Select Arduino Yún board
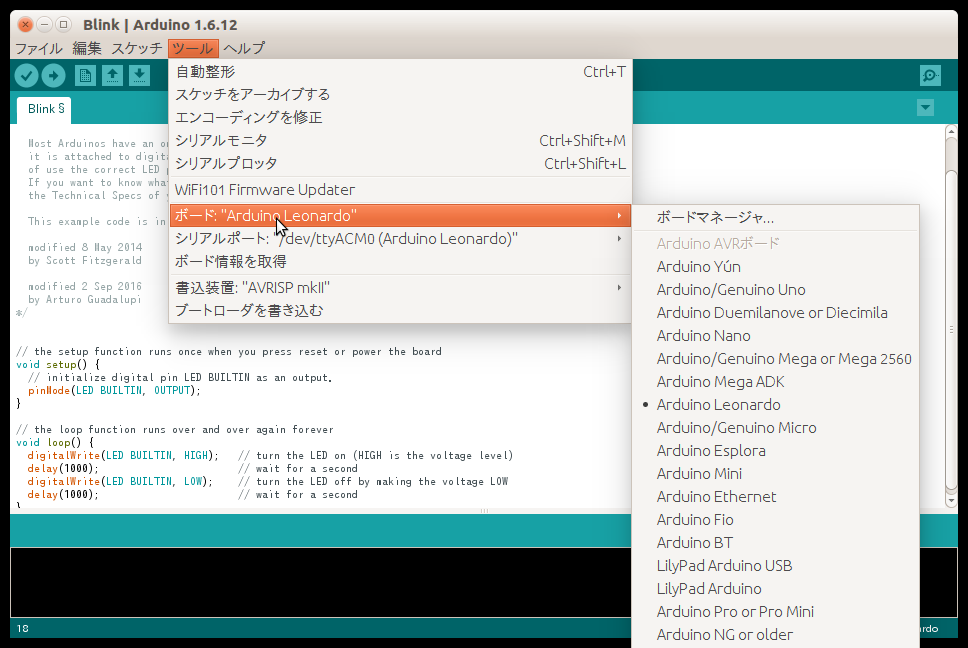Screen dimensions: 968x648 click(x=775, y=267)
